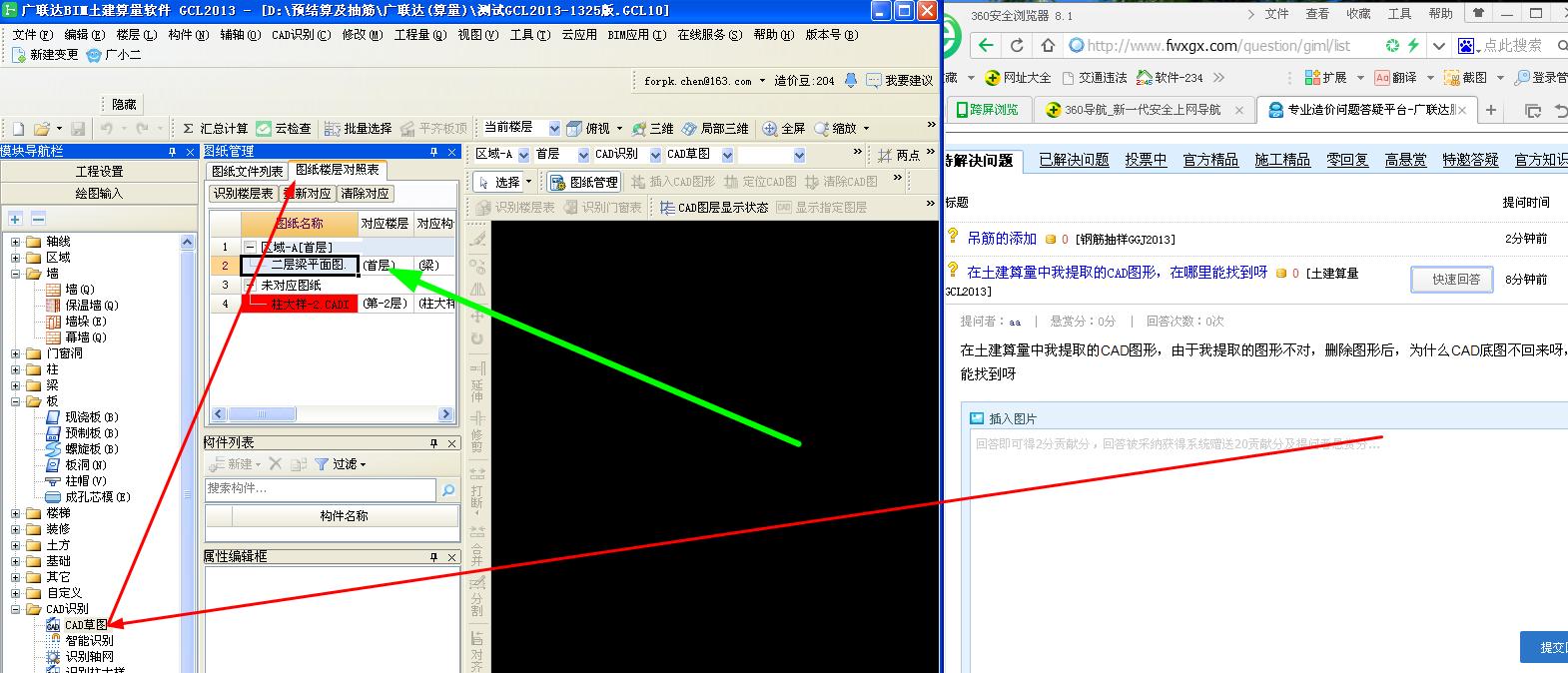Open new tab plus button in 360 browser

1491,110
